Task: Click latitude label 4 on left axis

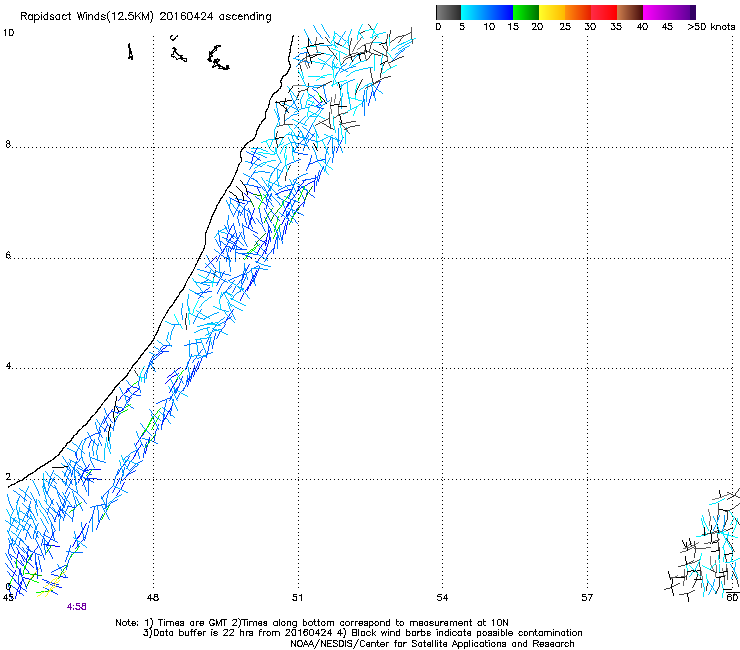Action: point(8,366)
